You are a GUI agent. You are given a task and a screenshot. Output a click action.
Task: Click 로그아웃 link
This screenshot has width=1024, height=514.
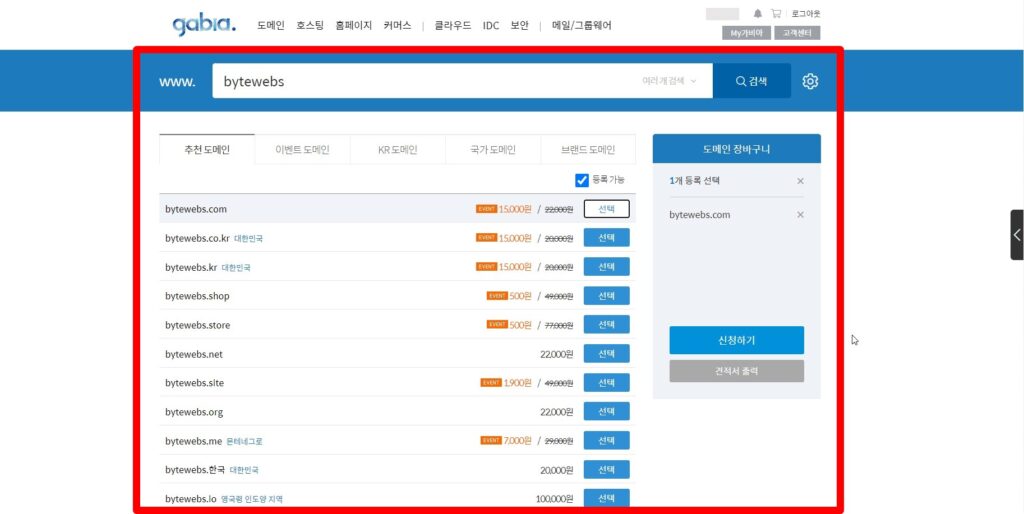tap(806, 13)
